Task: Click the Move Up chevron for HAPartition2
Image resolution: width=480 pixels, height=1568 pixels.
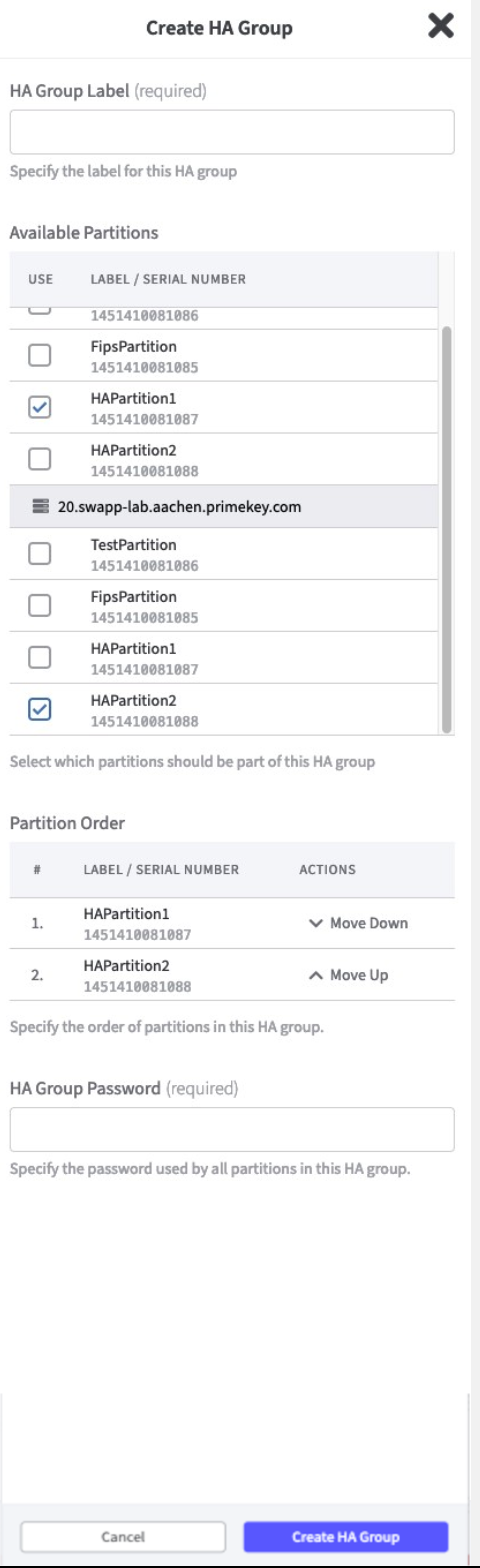Action: click(x=316, y=975)
